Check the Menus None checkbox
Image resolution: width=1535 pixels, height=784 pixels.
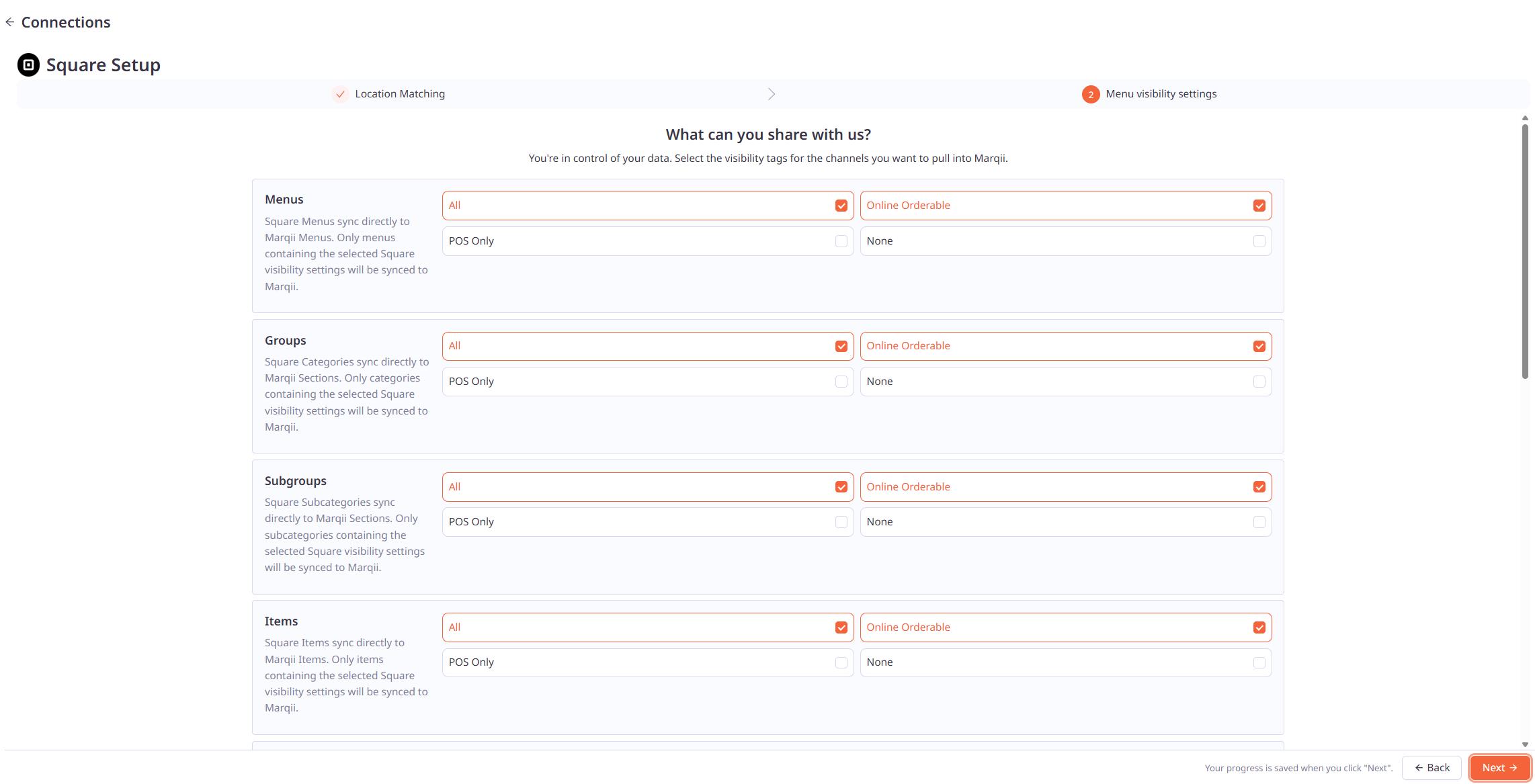tap(1259, 241)
